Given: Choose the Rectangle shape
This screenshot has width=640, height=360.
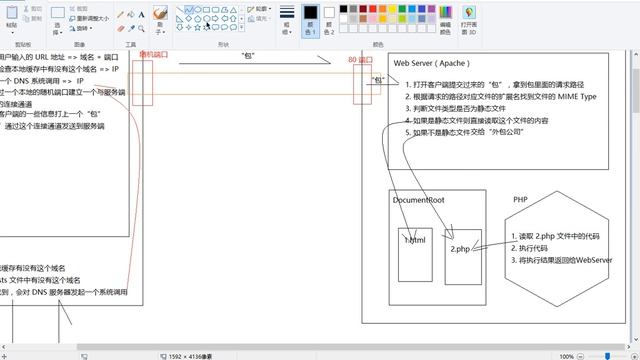Looking at the screenshot, I should click(x=207, y=10).
